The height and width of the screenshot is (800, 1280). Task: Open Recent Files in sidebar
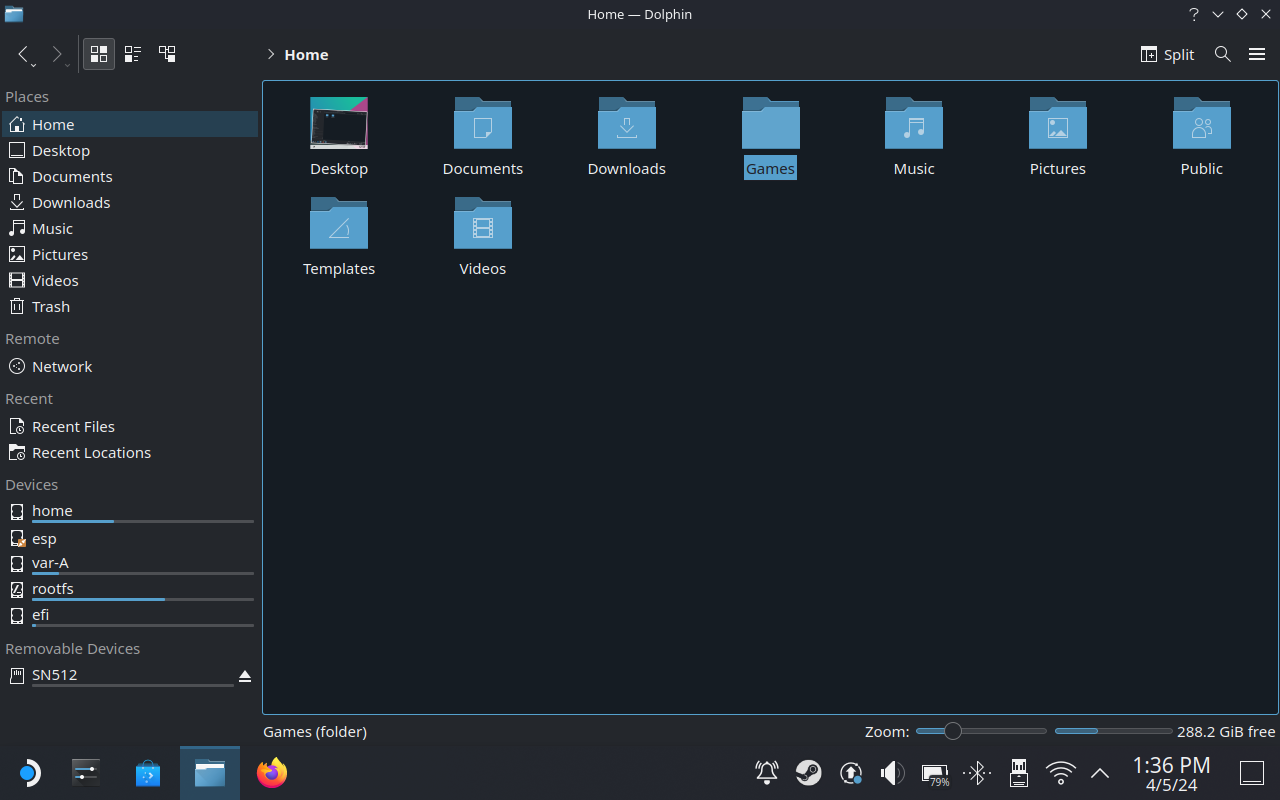pos(72,427)
